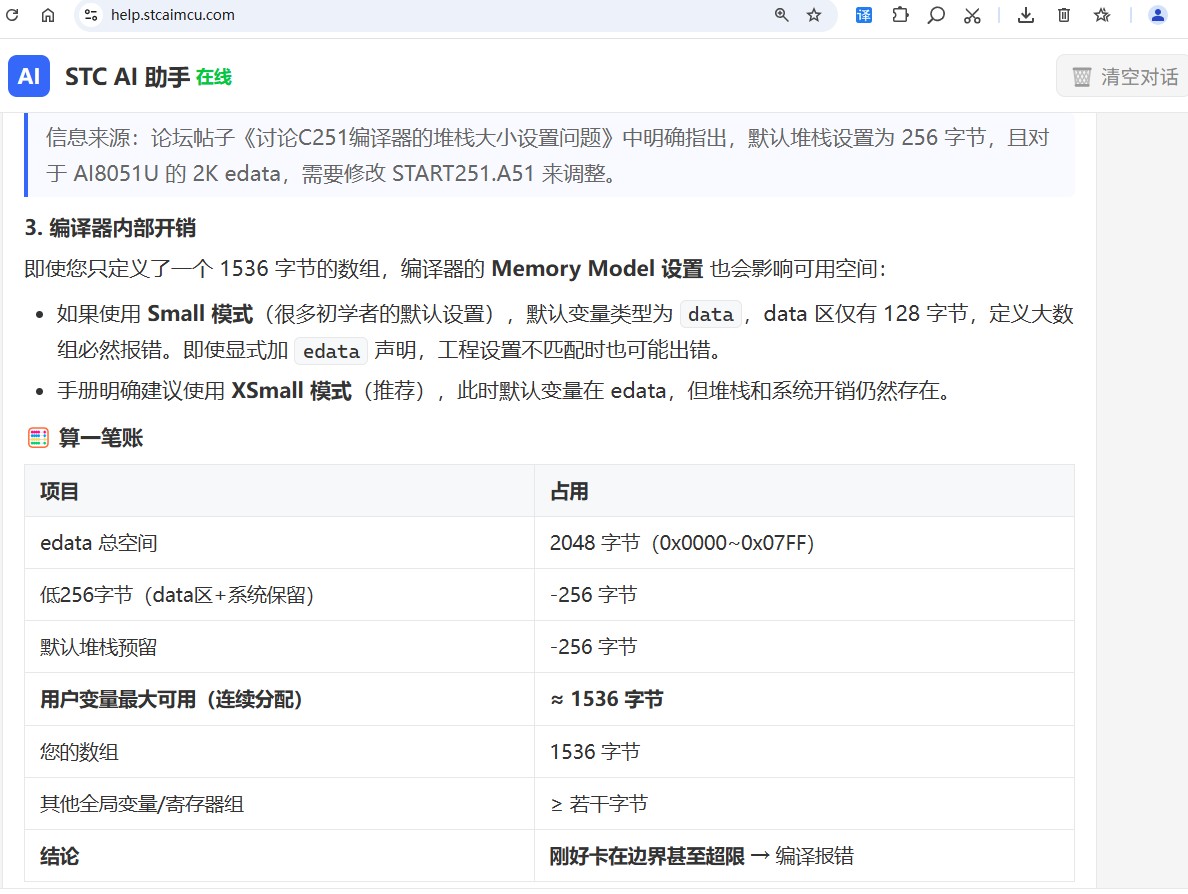Click the search bubble toolbar icon
Viewport: 1188px width, 894px height.
point(936,15)
